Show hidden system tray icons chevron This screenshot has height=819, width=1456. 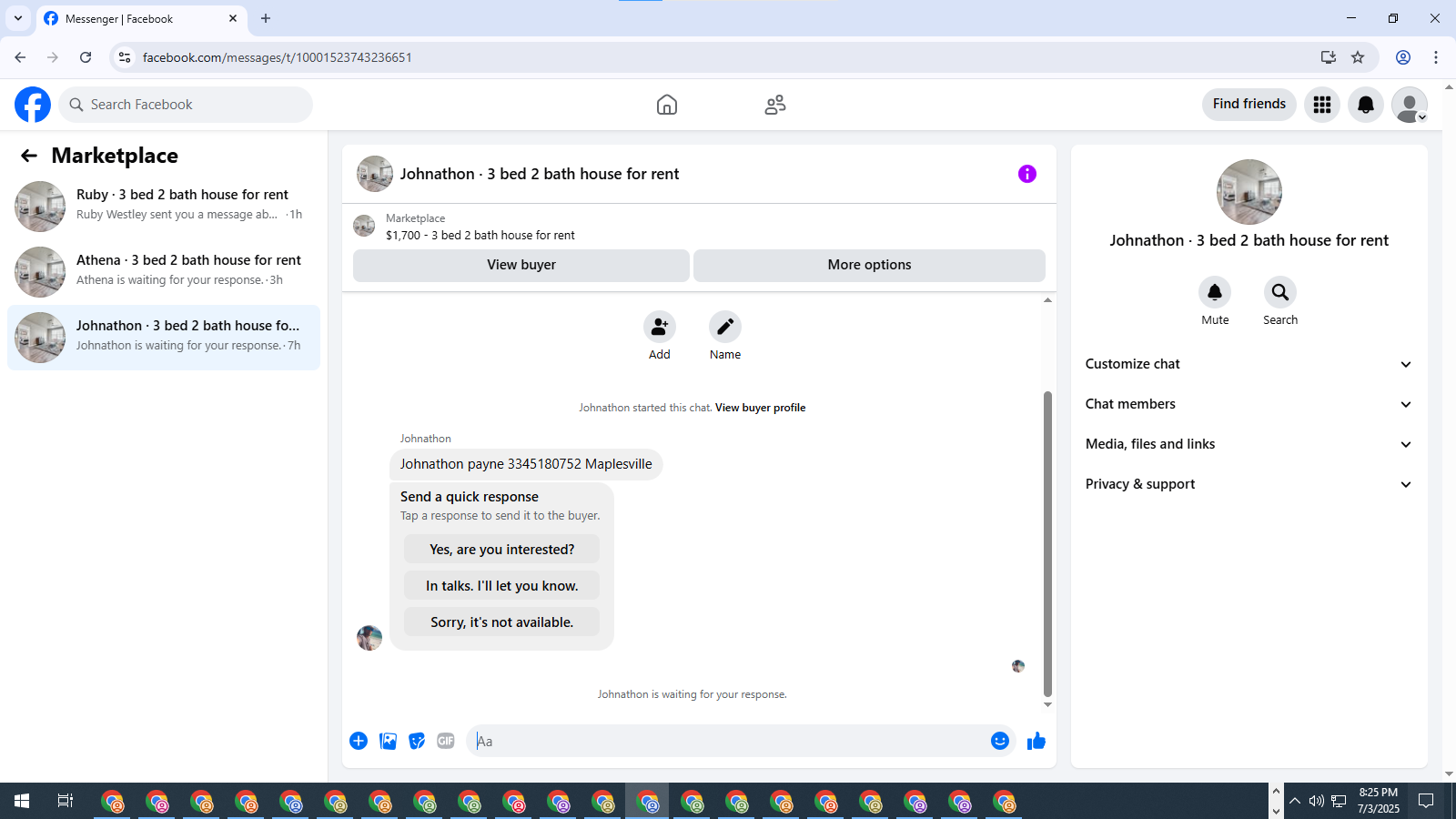(x=1295, y=801)
